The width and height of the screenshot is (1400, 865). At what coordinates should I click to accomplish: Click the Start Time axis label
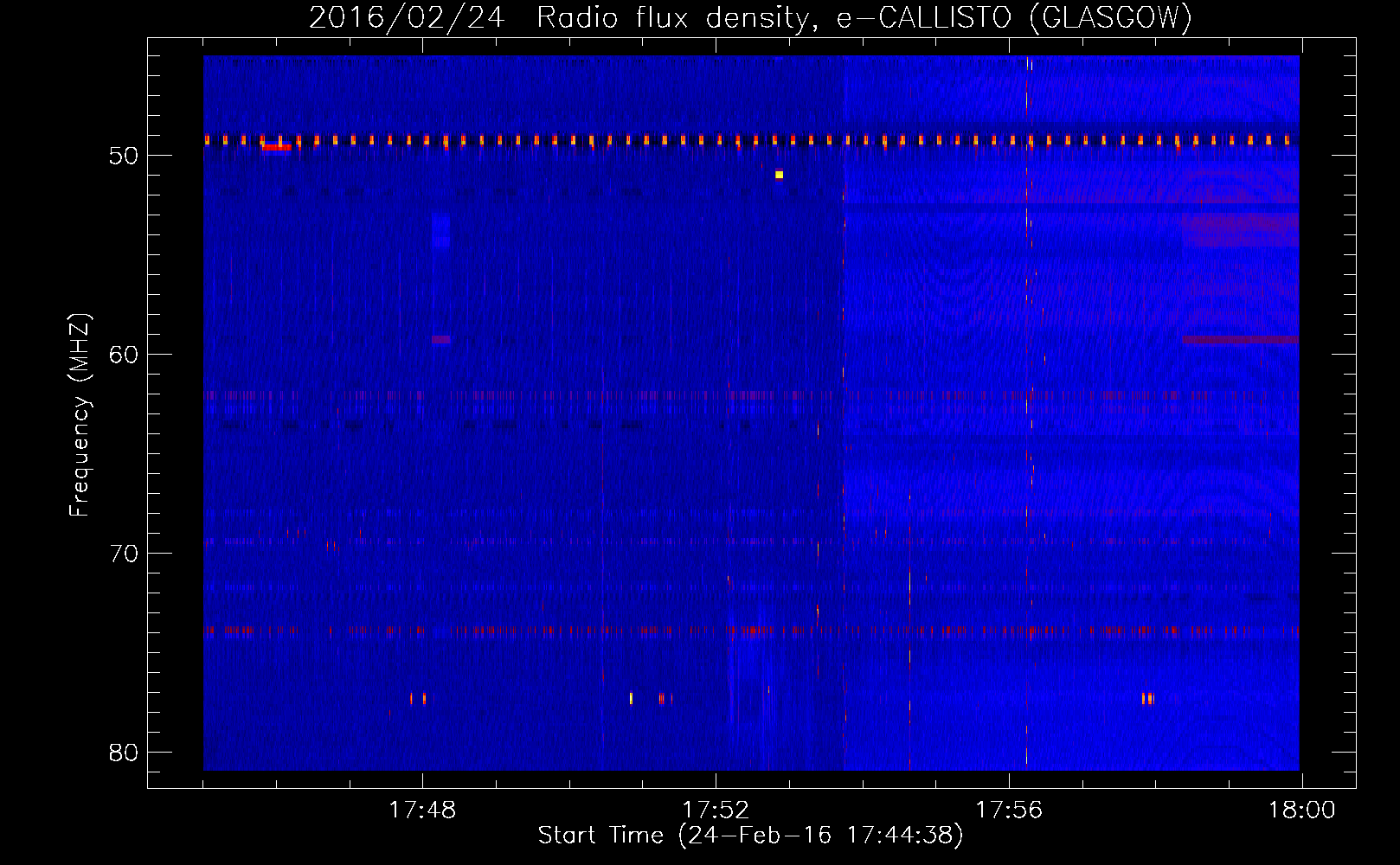(750, 836)
